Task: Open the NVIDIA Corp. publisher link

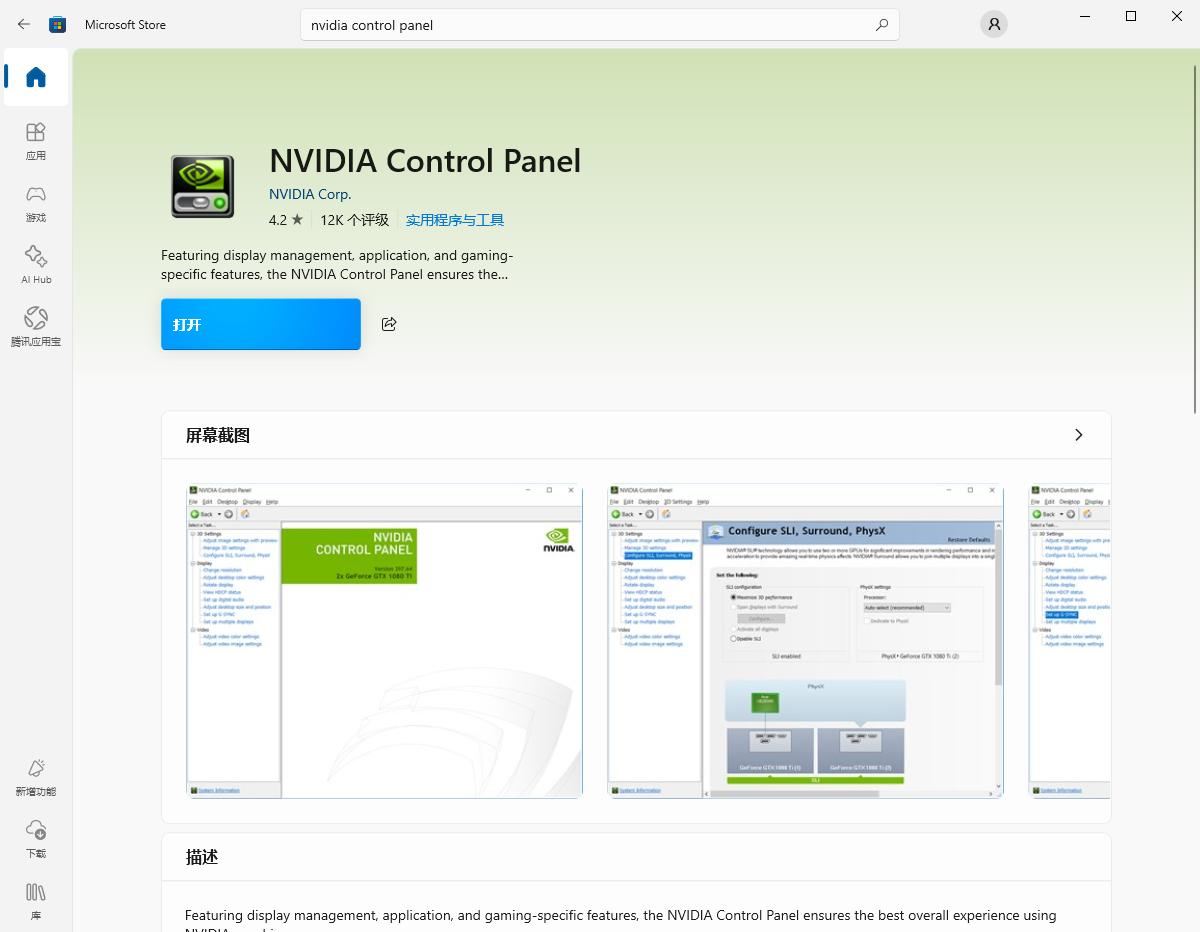Action: tap(310, 194)
